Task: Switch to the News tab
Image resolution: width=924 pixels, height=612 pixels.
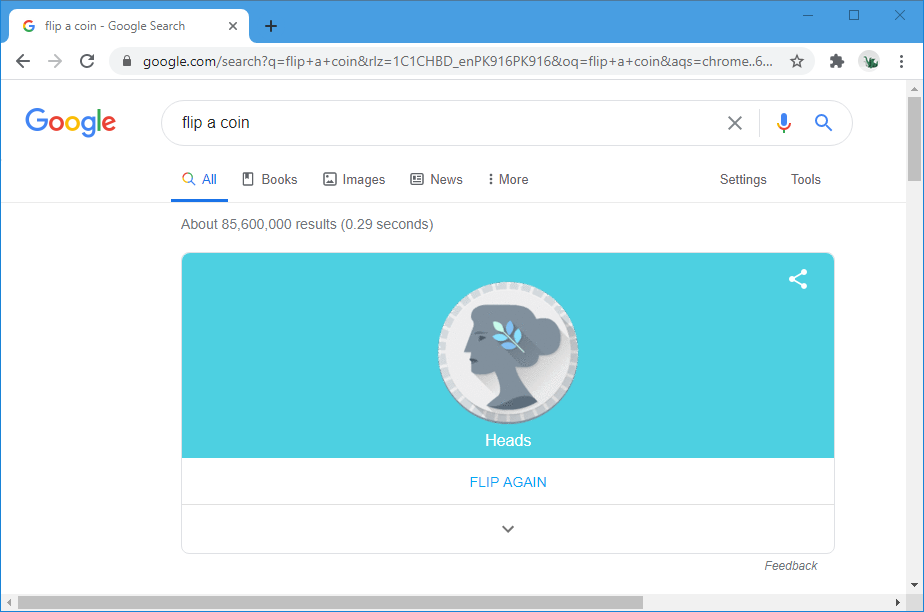Action: [x=436, y=180]
